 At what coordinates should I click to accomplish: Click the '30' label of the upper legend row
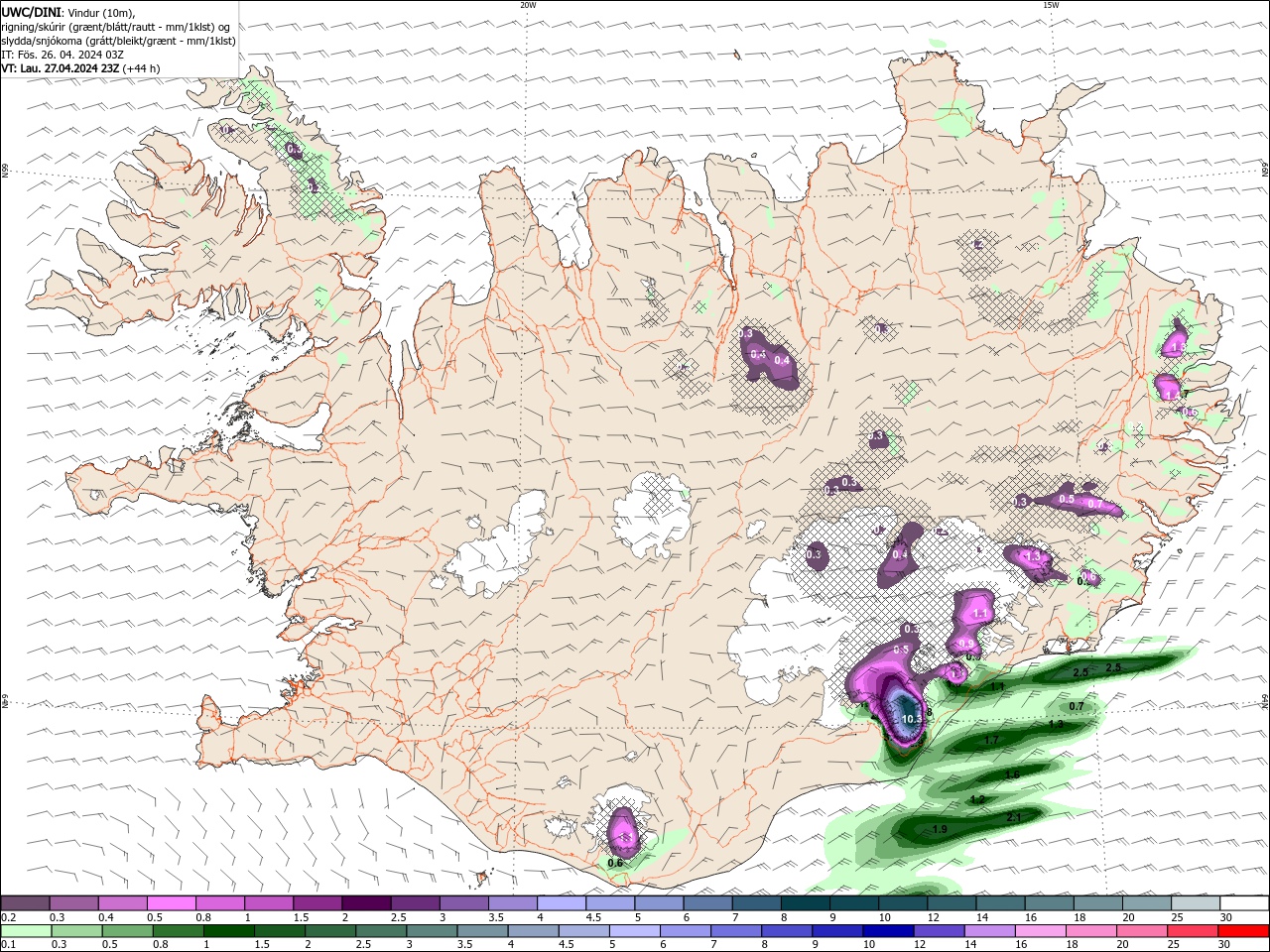click(x=1226, y=917)
